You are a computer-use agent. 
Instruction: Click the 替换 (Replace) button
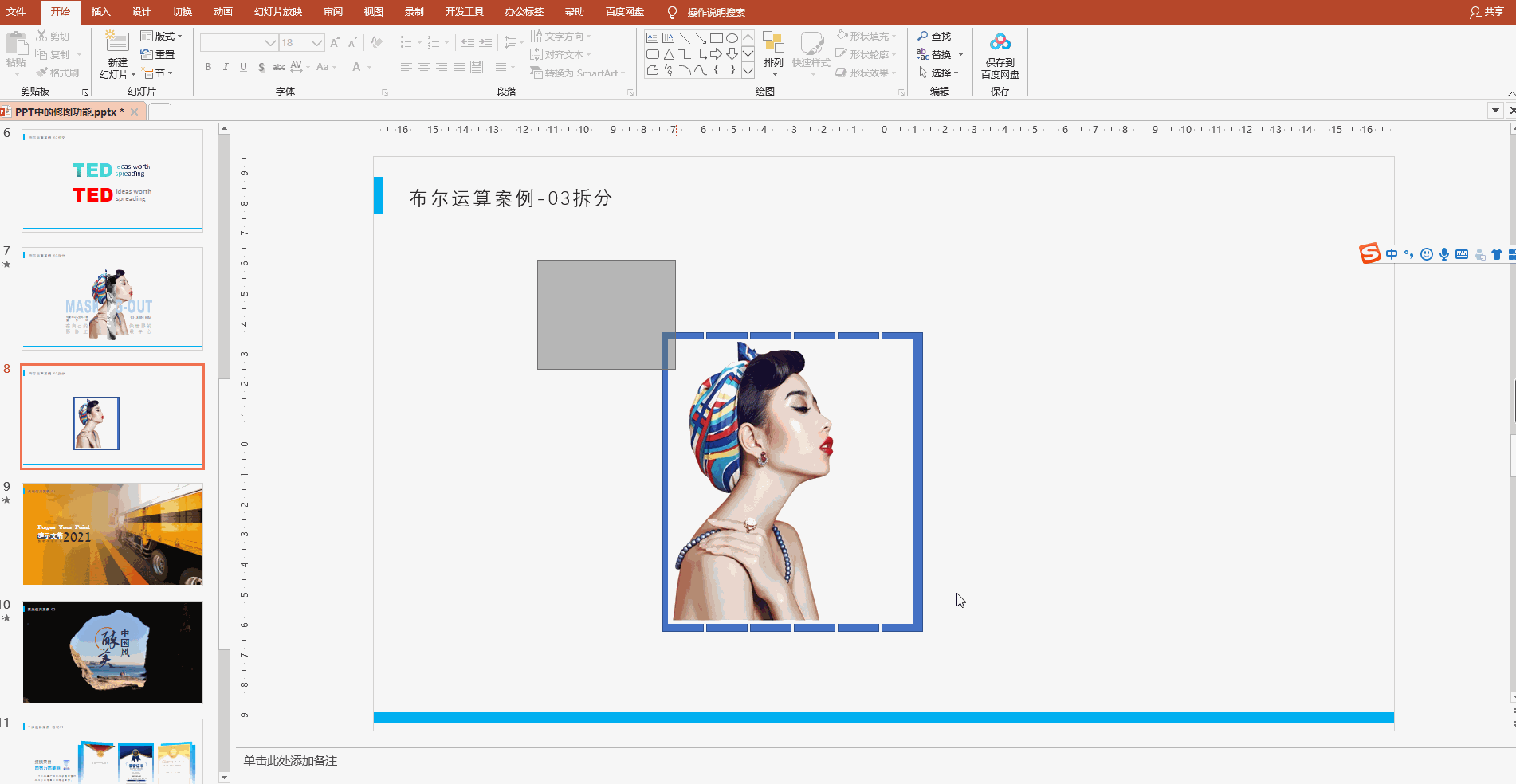[934, 54]
